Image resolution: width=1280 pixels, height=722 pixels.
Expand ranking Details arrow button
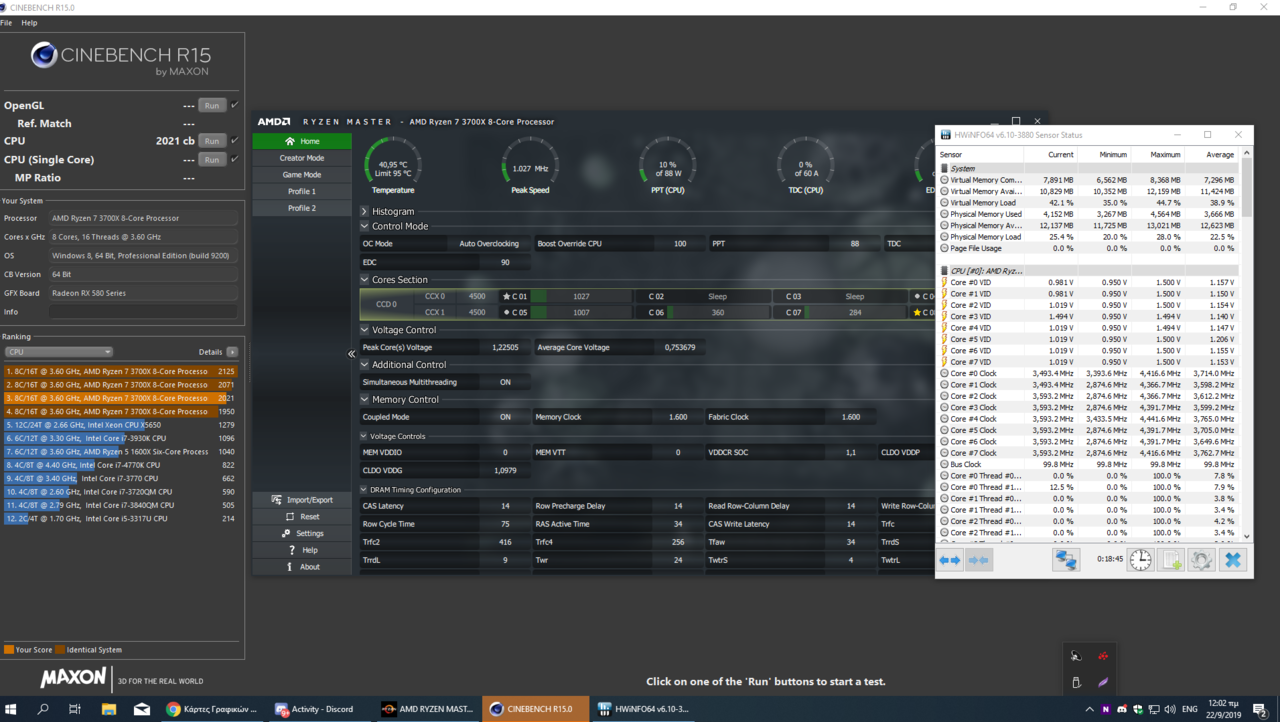pyautogui.click(x=232, y=352)
